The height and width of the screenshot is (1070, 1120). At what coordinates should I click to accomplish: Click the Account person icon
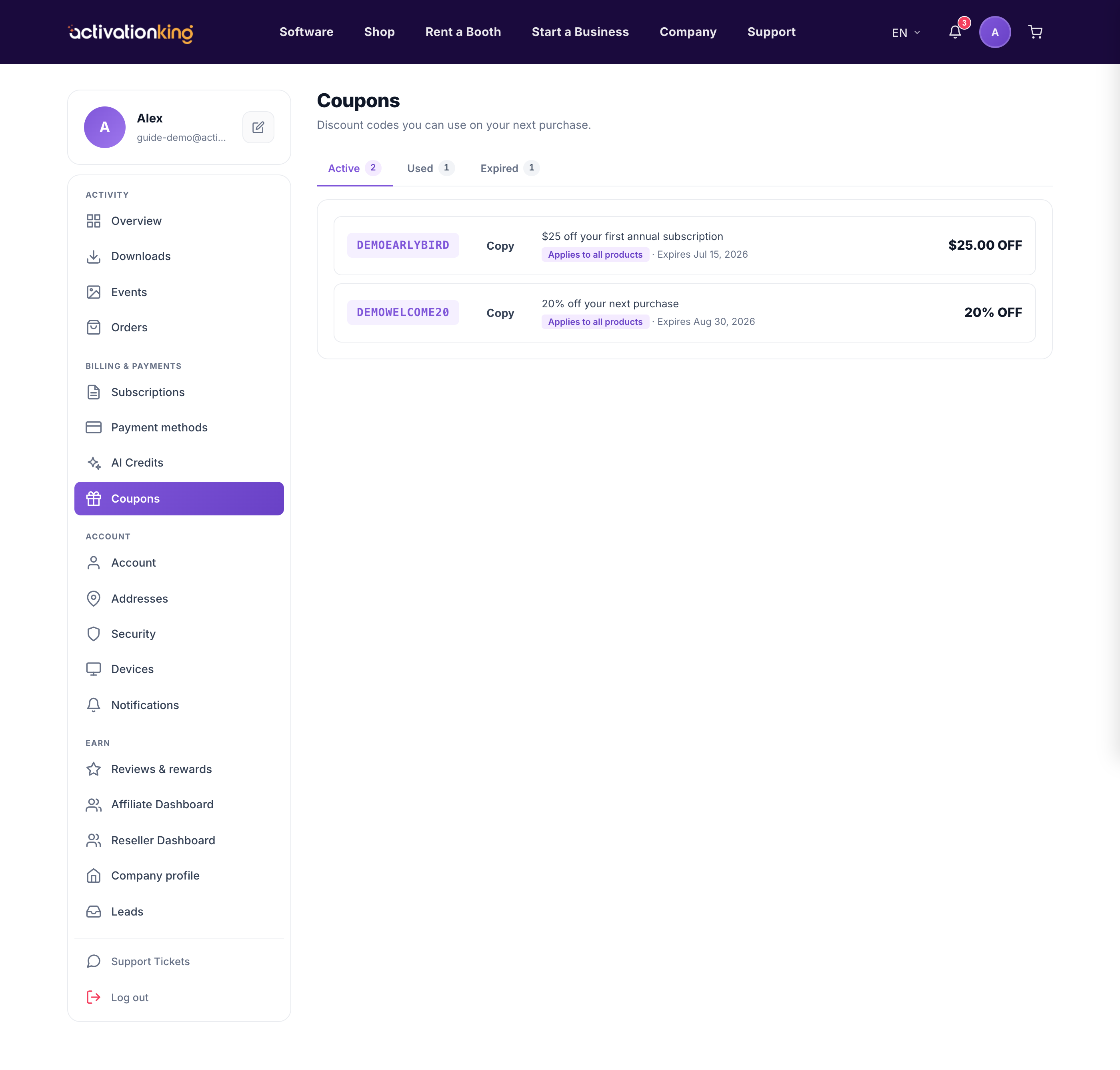pos(94,562)
